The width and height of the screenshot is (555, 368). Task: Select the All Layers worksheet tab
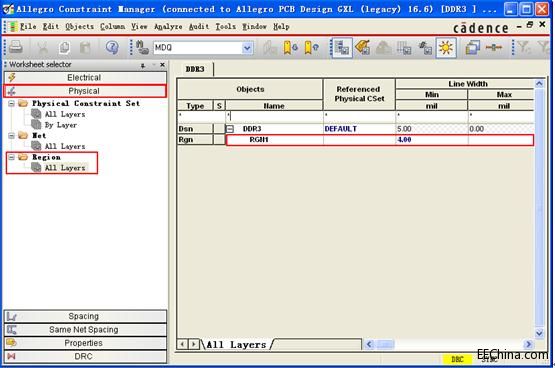236,345
